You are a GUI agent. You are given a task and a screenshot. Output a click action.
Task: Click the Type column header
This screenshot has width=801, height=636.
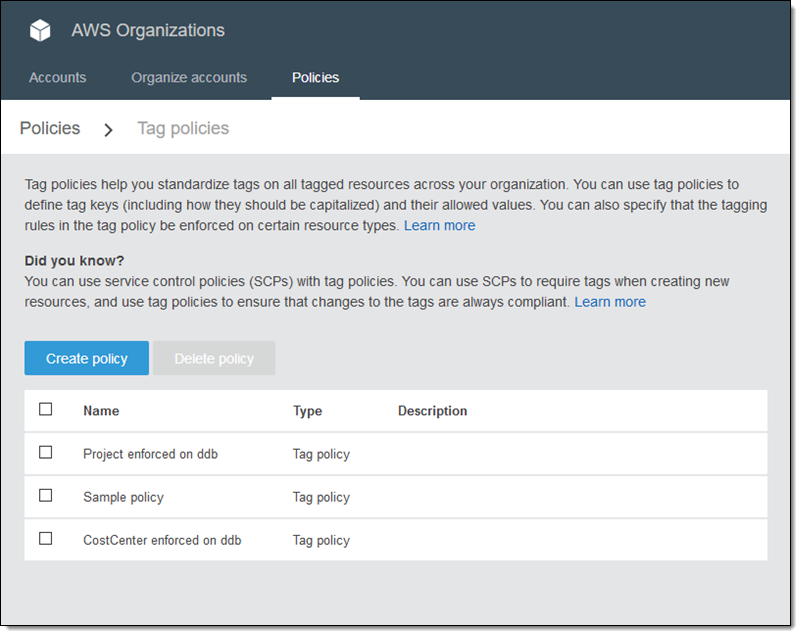click(307, 411)
